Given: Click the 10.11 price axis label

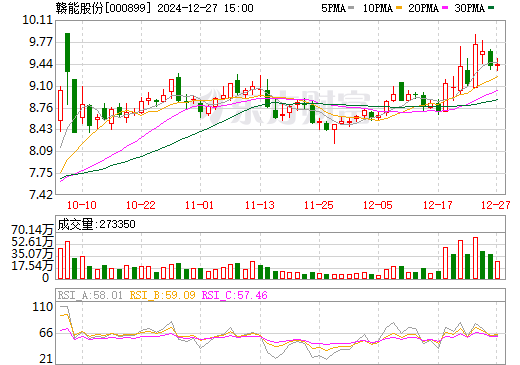Looking at the screenshot, I should tap(37, 20).
